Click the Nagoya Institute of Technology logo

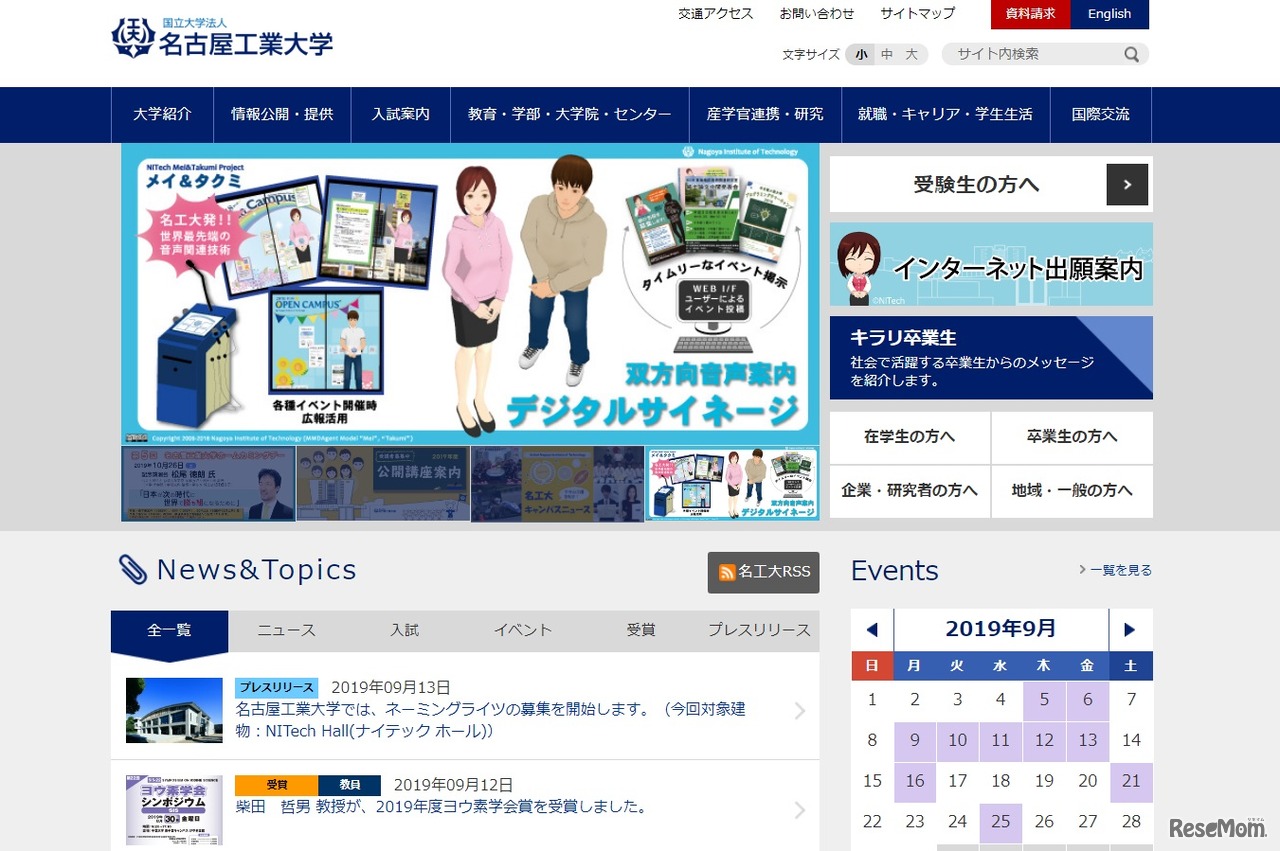[x=222, y=38]
